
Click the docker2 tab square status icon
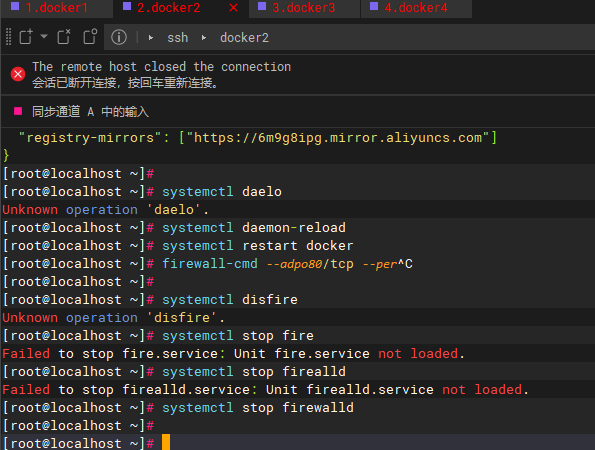pyautogui.click(x=127, y=6)
